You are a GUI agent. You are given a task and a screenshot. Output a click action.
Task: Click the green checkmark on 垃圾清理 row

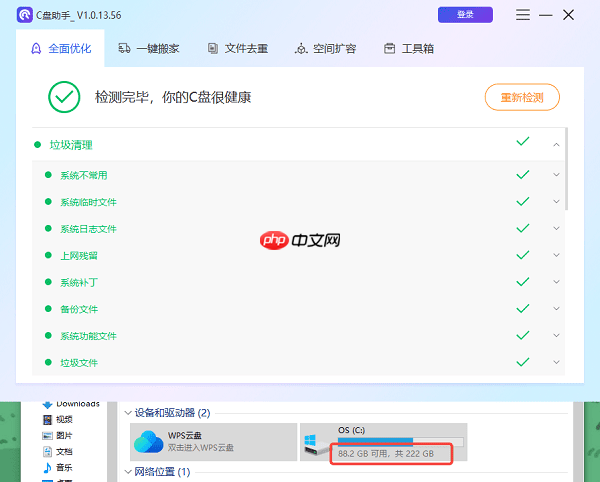point(523,141)
